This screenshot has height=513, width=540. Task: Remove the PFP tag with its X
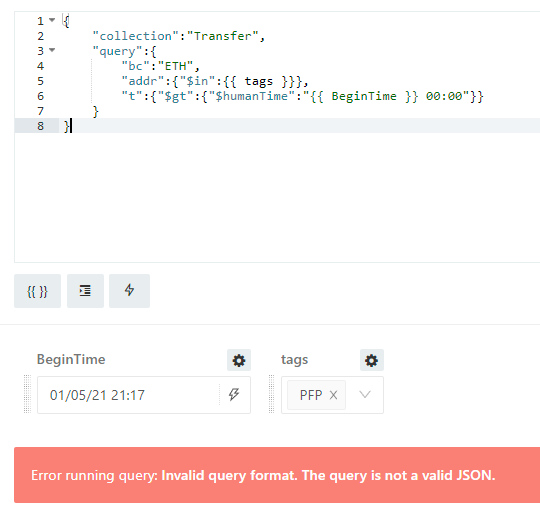tap(333, 395)
